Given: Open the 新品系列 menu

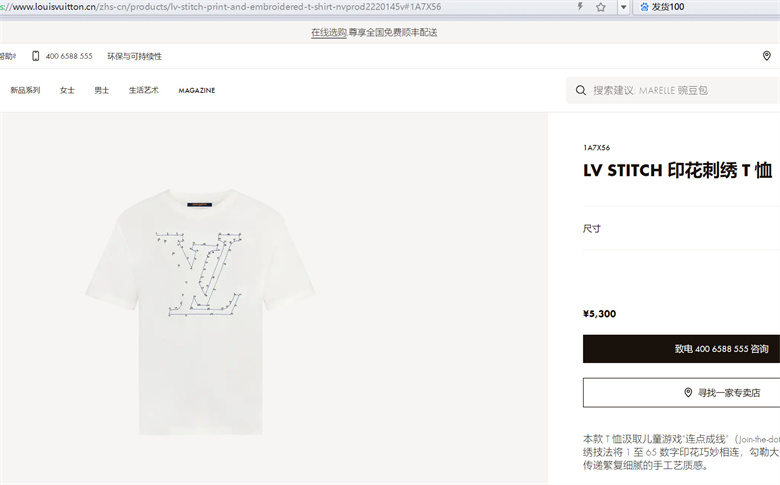Looking at the screenshot, I should tap(25, 90).
